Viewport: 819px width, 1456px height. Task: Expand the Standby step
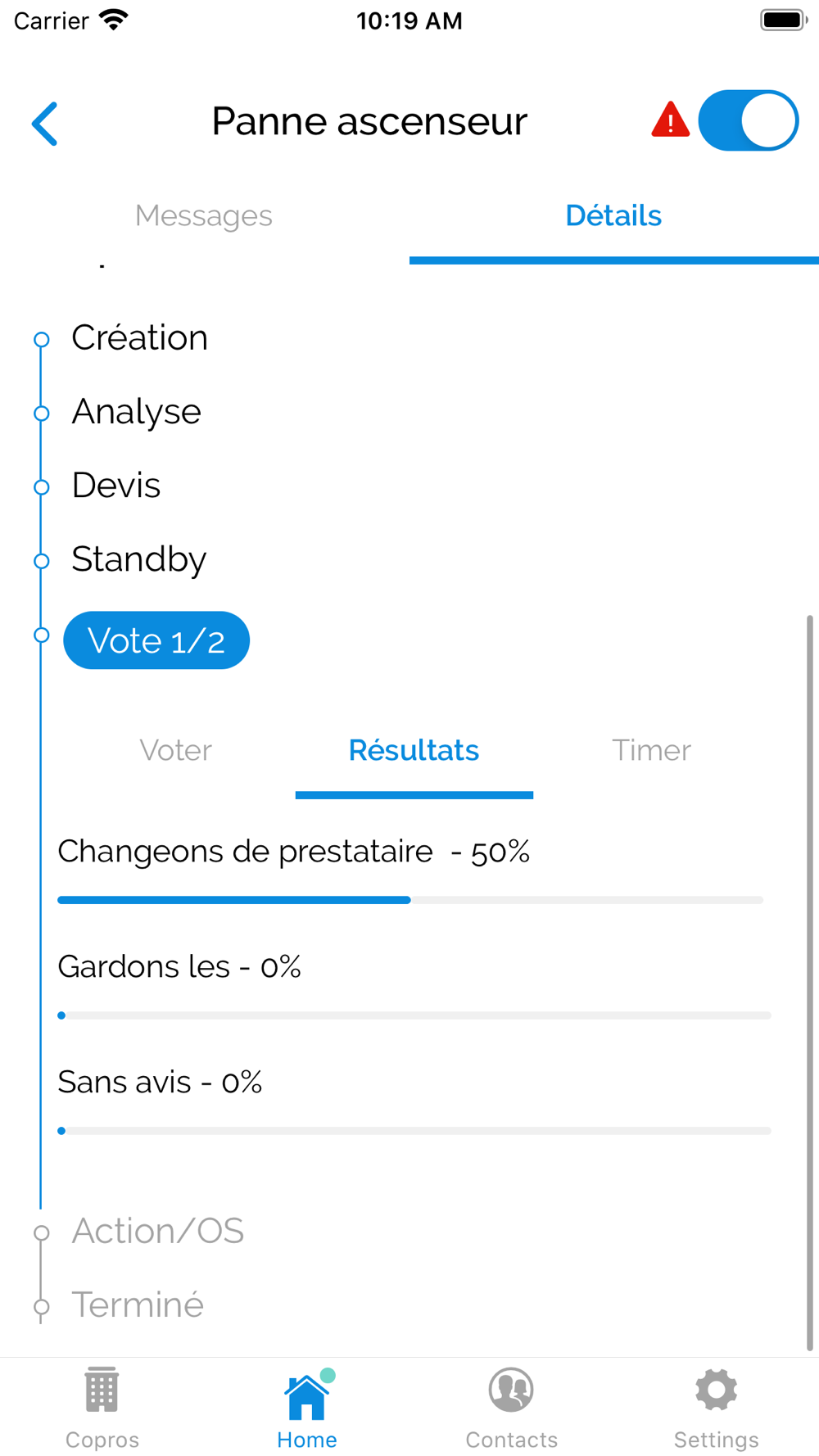click(x=139, y=559)
